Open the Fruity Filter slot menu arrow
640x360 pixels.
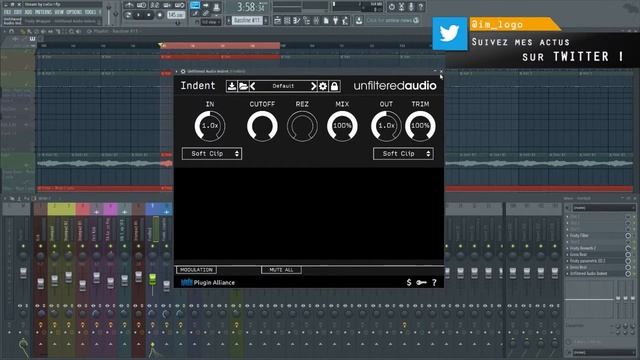(567, 236)
